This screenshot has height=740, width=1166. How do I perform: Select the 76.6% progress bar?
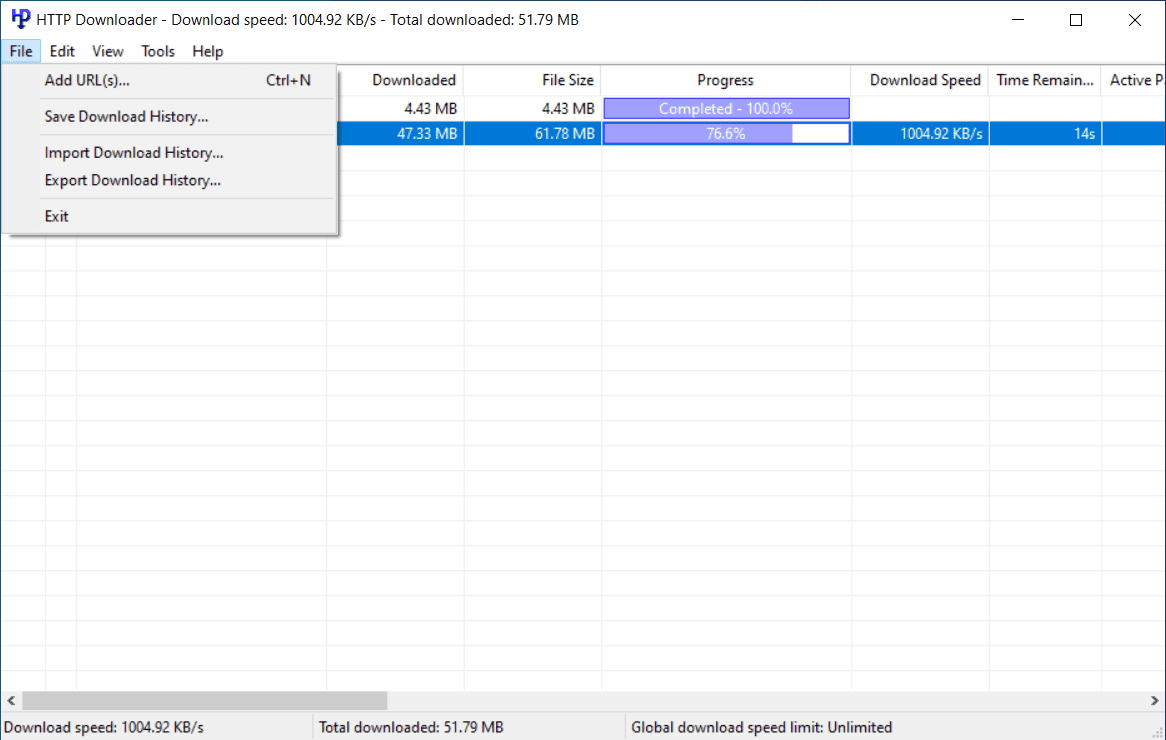[x=727, y=134]
